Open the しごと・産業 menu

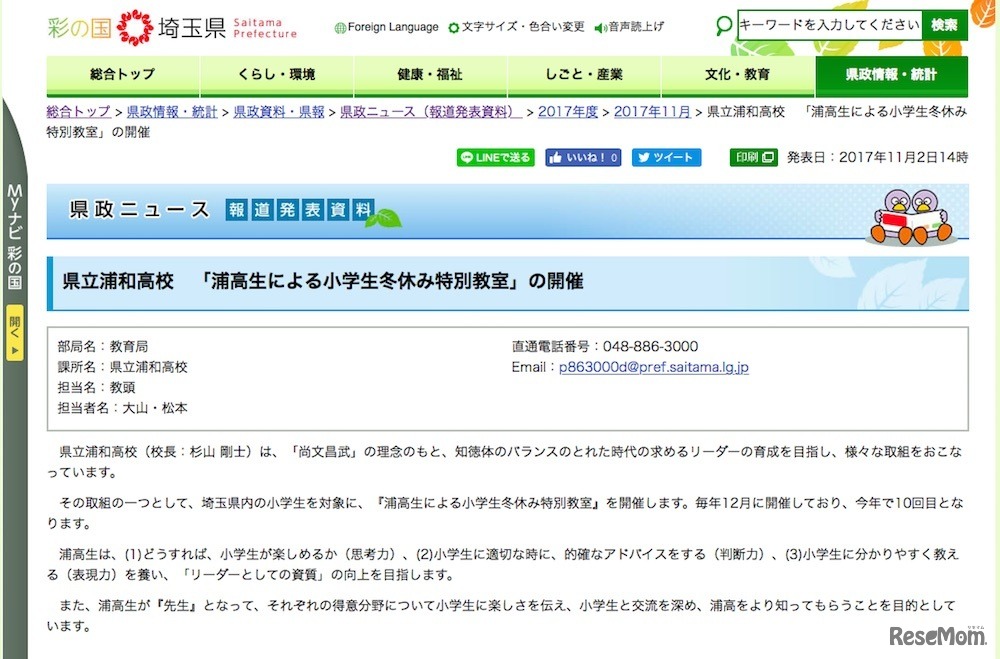(x=585, y=75)
